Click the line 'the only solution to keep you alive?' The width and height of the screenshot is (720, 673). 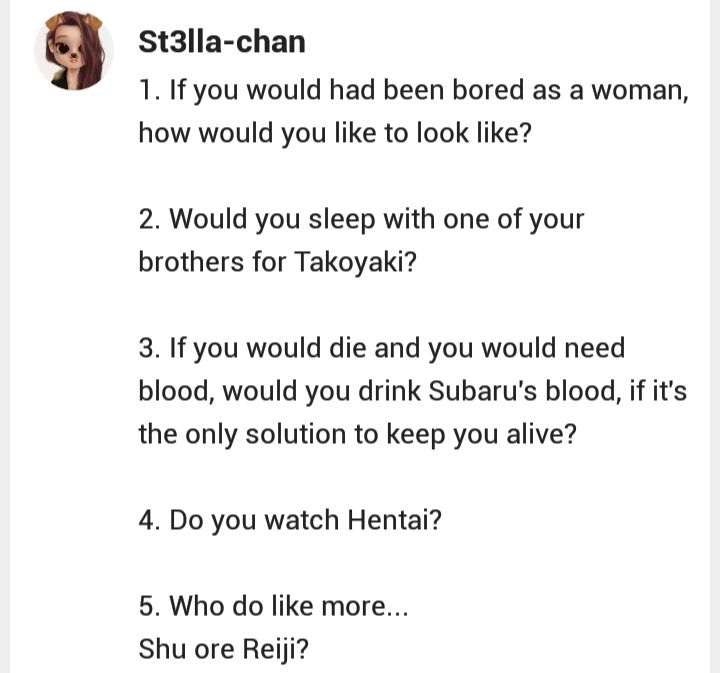[357, 434]
